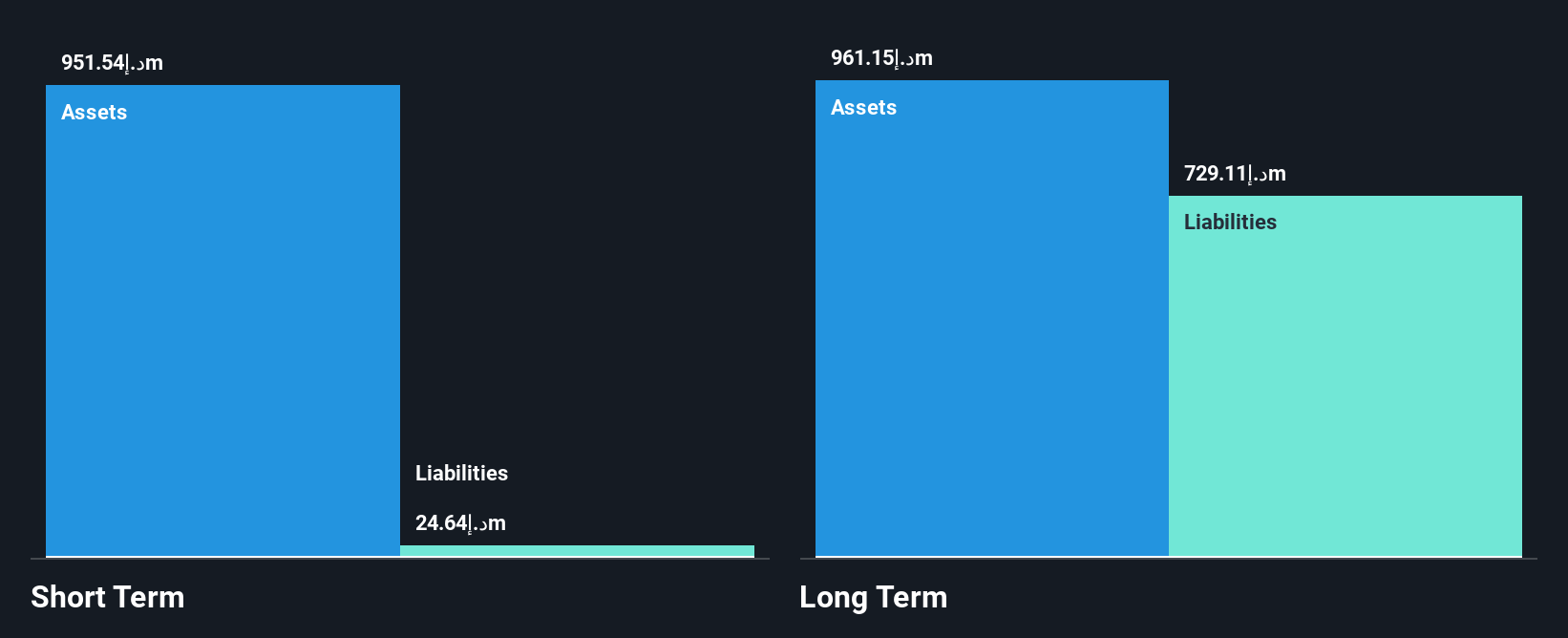Click the blue Short Term Assets bar
Viewport: 1568px width, 638px height.
(x=222, y=321)
